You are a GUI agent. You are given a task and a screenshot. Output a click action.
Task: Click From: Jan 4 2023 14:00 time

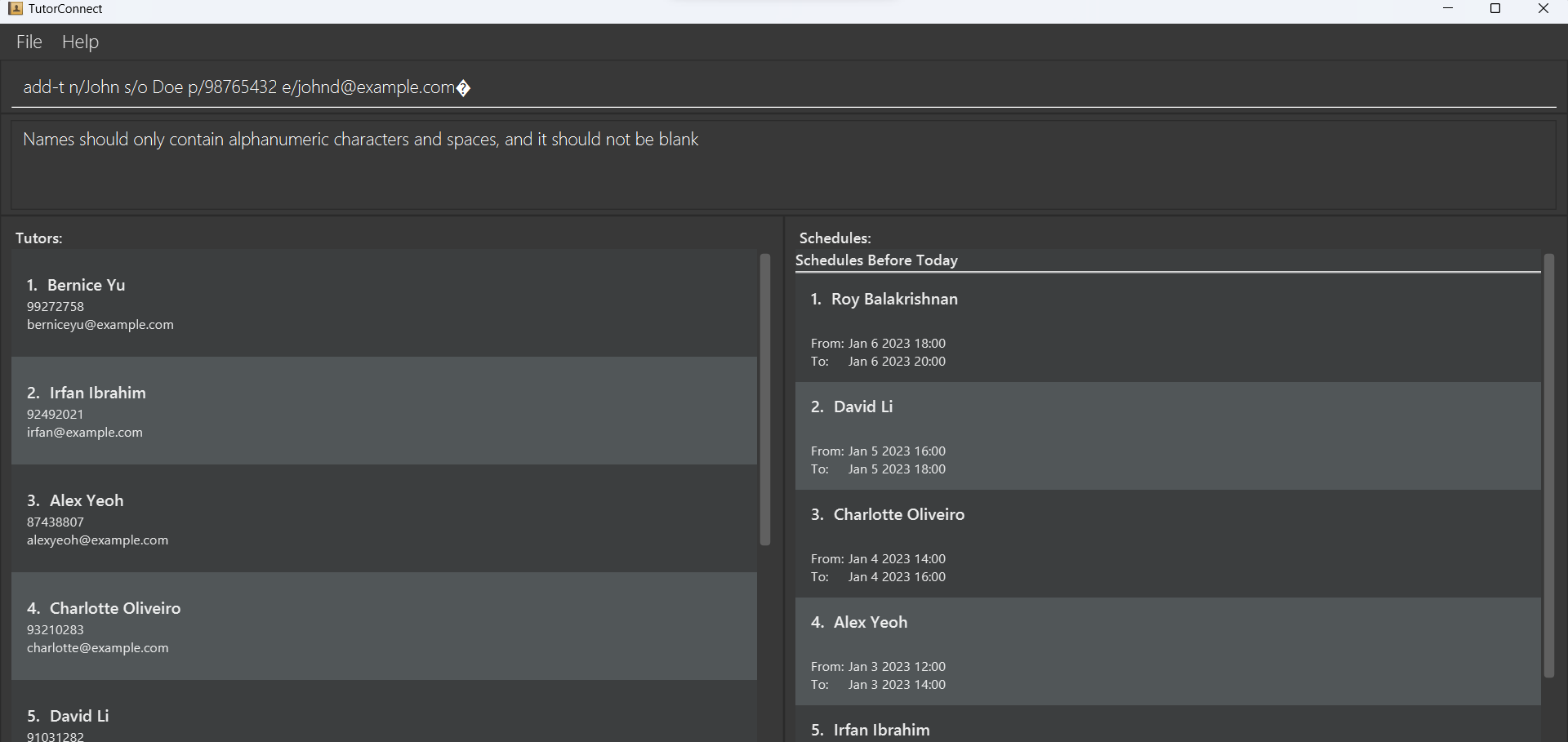coord(878,559)
